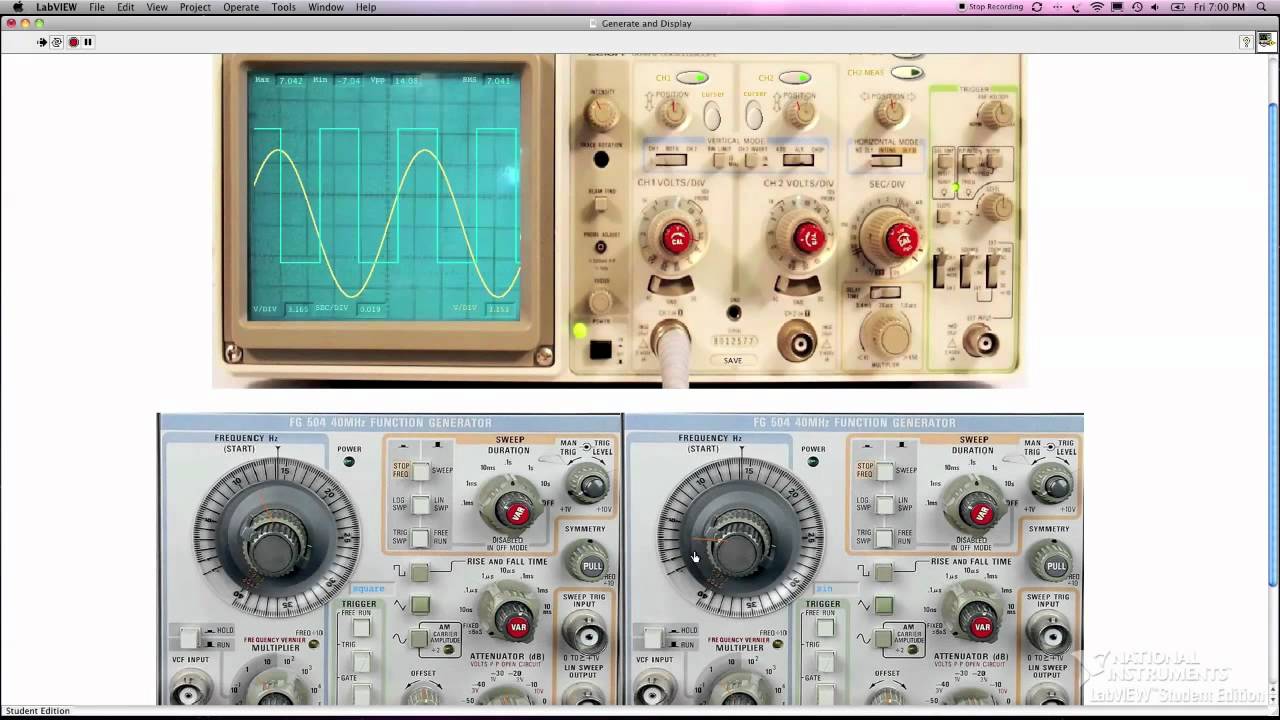This screenshot has width=1280, height=720.
Task: Toggle the CH2 MEAS button
Action: click(907, 72)
